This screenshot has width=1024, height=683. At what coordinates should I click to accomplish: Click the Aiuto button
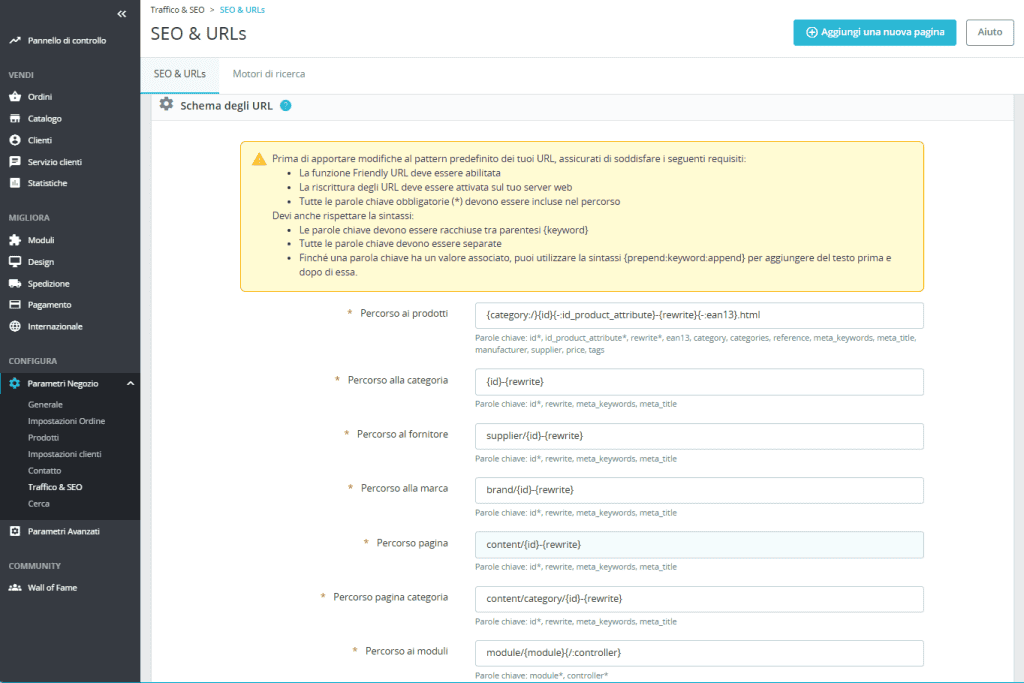pos(989,32)
